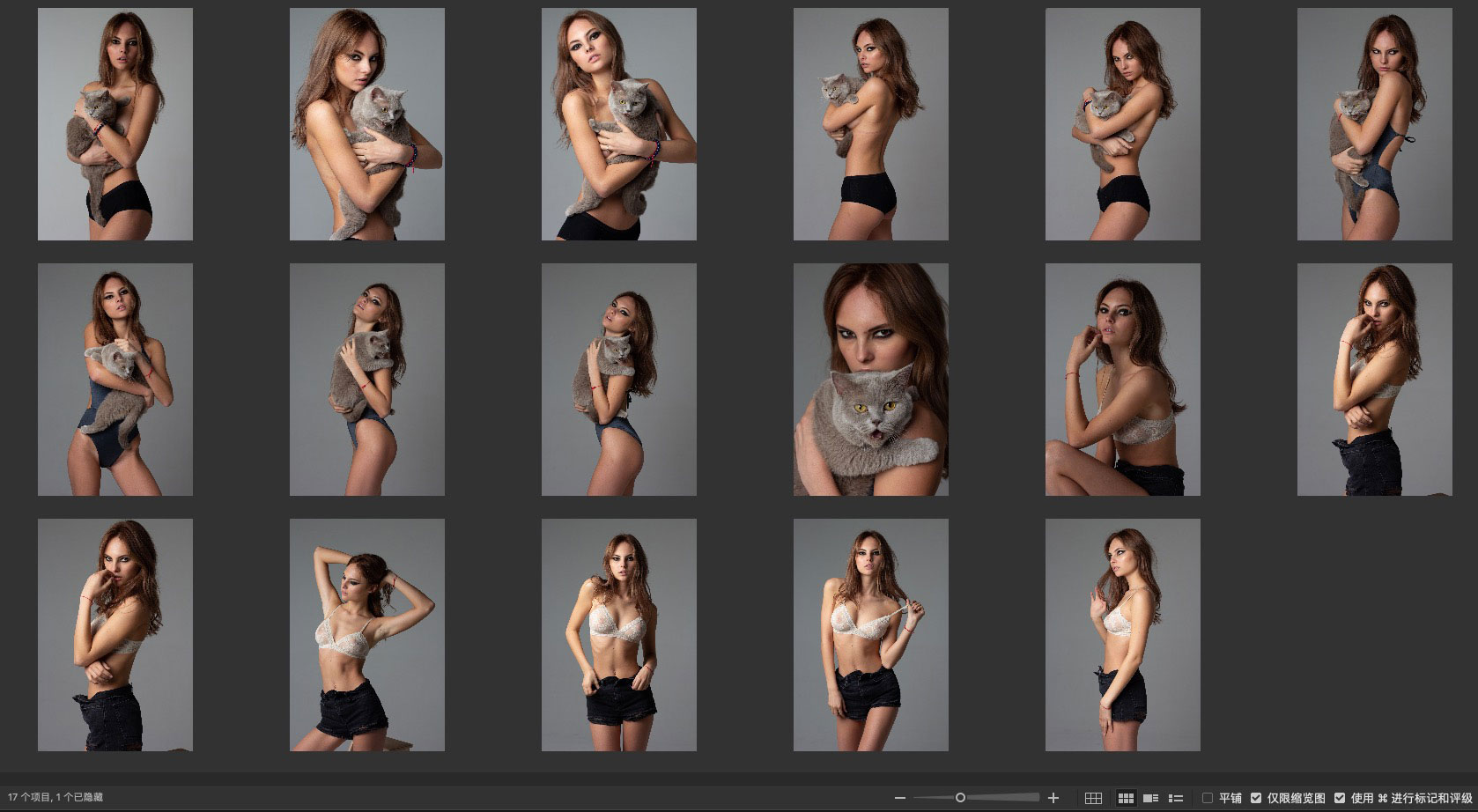Enable the lock thumbnail grid icon
Screen dimensions: 1478x812
click(1093, 798)
